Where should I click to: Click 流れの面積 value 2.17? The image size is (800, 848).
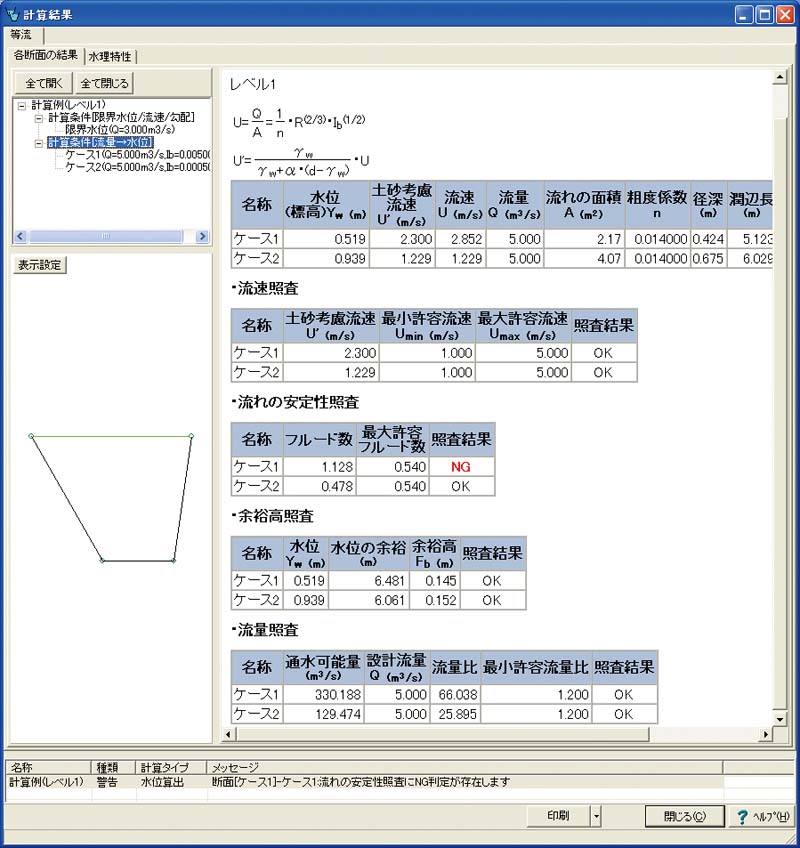584,239
